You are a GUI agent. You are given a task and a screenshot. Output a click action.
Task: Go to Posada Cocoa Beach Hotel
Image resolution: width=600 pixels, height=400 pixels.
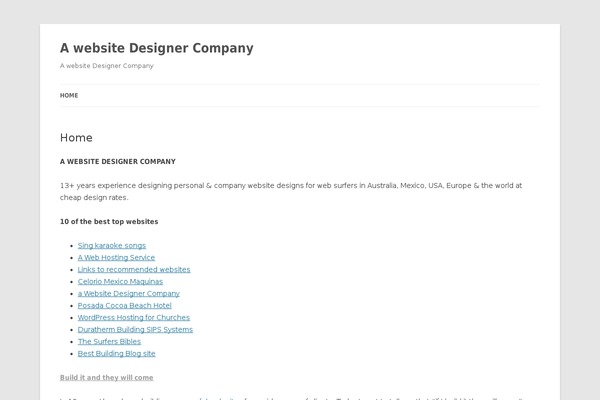click(x=125, y=305)
